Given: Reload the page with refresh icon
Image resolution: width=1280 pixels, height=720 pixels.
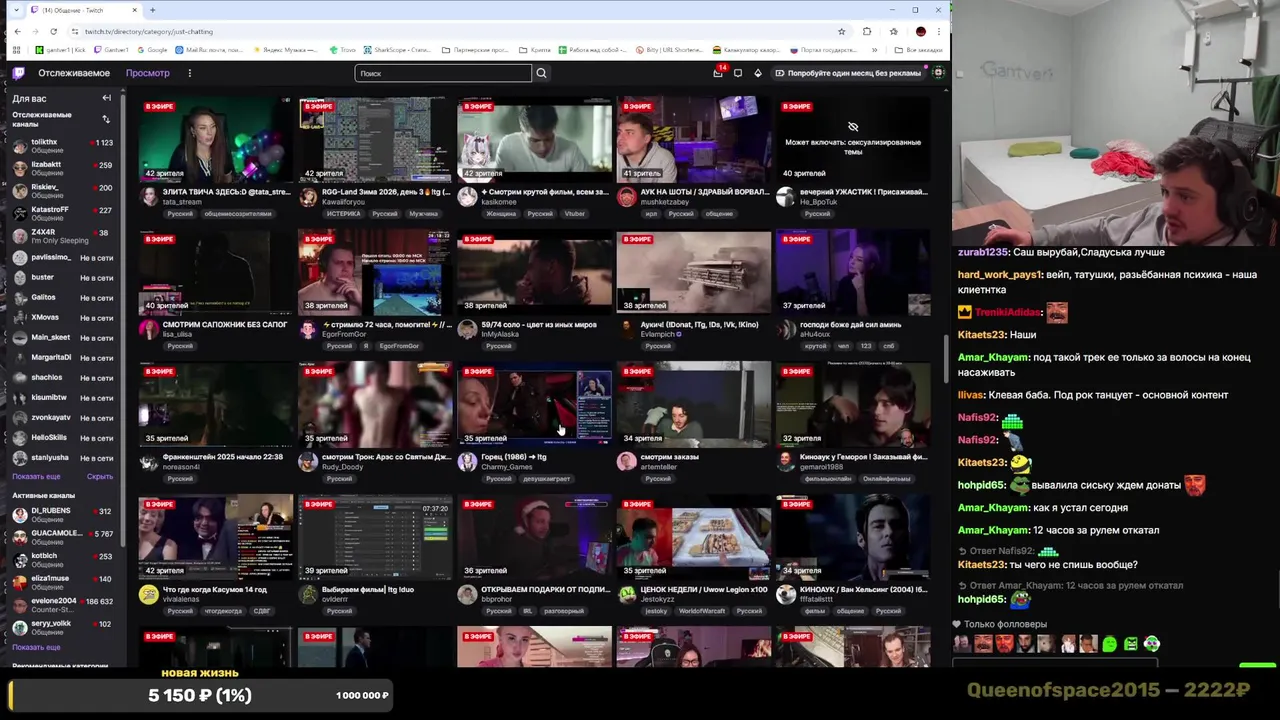Looking at the screenshot, I should 54,31.
